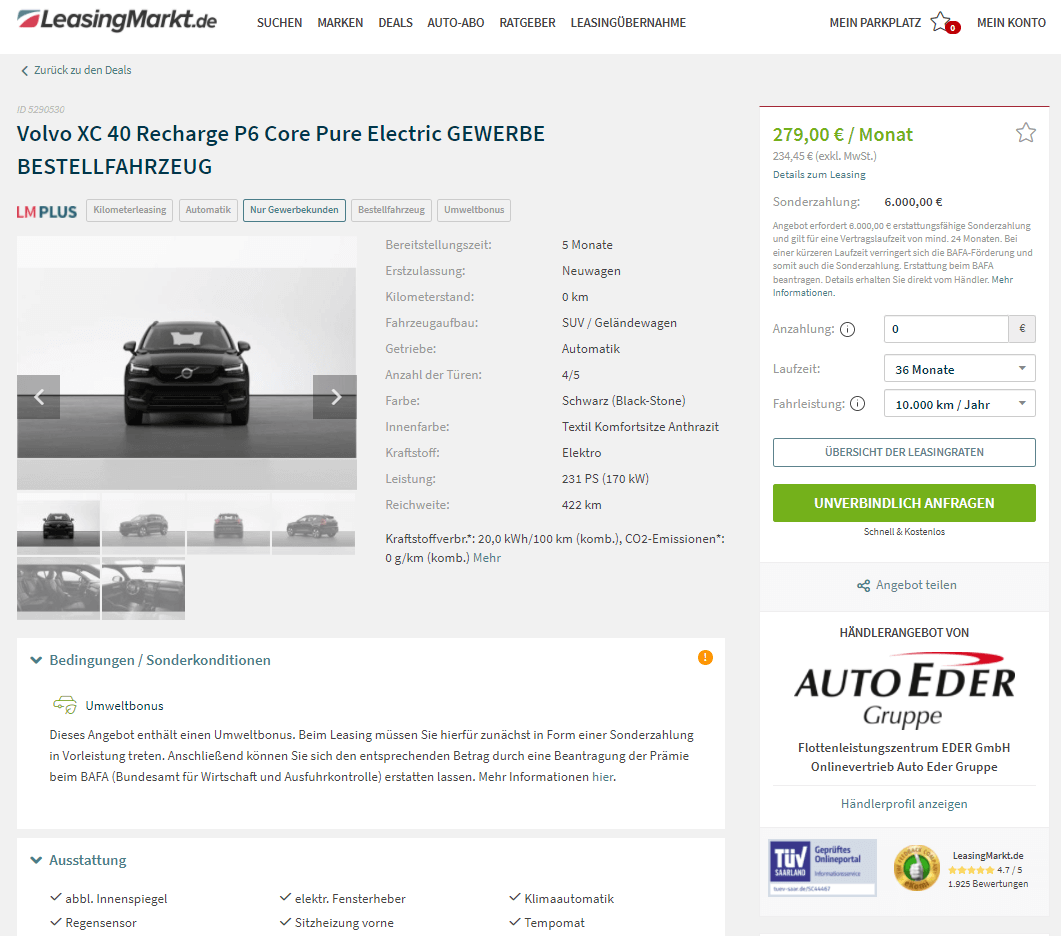This screenshot has height=936, width=1061.
Task: Select the Nur Gewerbekunden tag
Action: 294,210
